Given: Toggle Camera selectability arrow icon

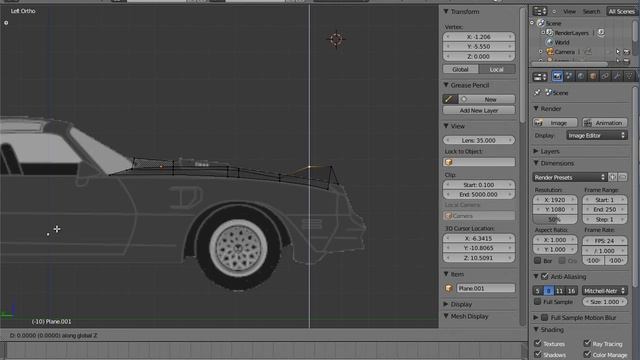Looking at the screenshot, I should 618,52.
